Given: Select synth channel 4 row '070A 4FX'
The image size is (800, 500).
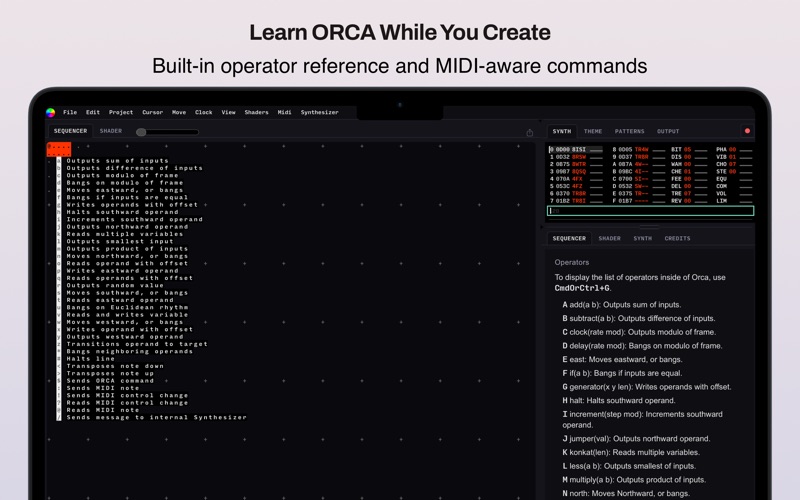Looking at the screenshot, I should tap(576, 179).
